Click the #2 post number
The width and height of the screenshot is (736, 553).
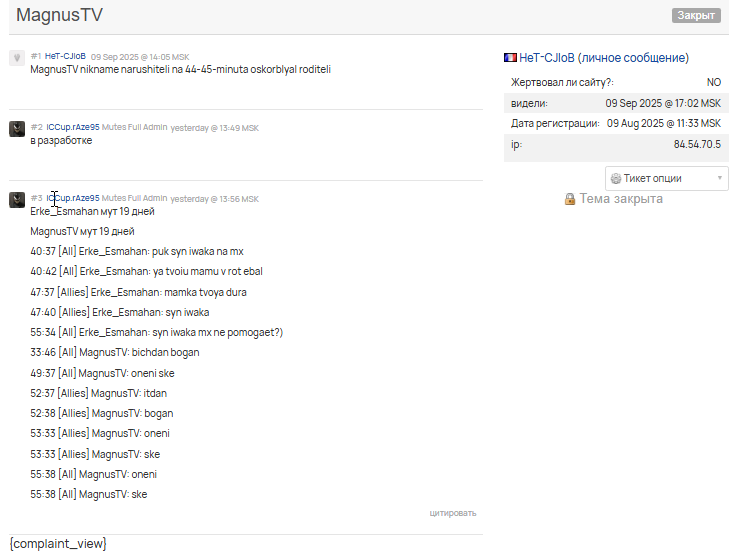point(37,127)
